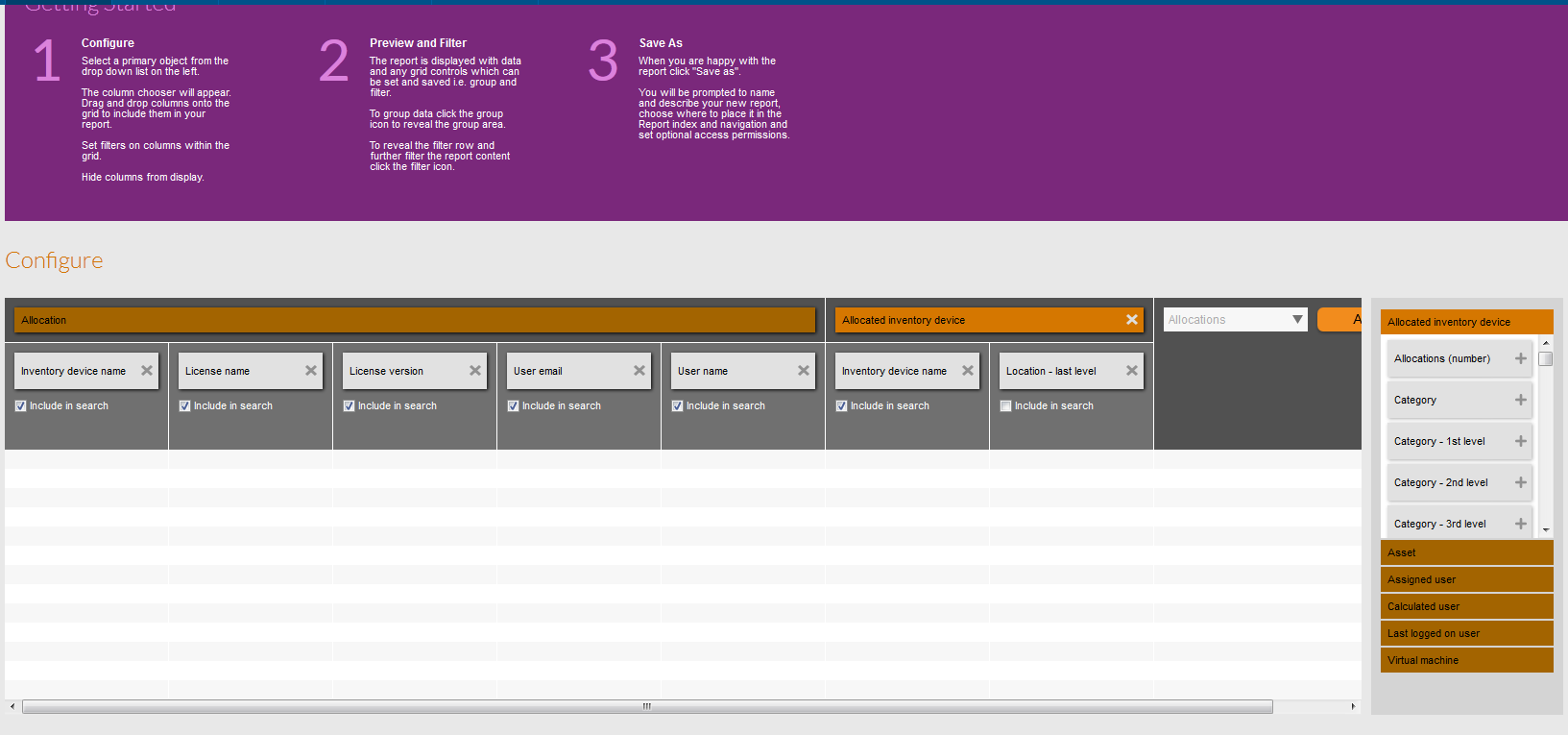The height and width of the screenshot is (735, 1568).
Task: Remove the License name column
Action: pyautogui.click(x=311, y=371)
